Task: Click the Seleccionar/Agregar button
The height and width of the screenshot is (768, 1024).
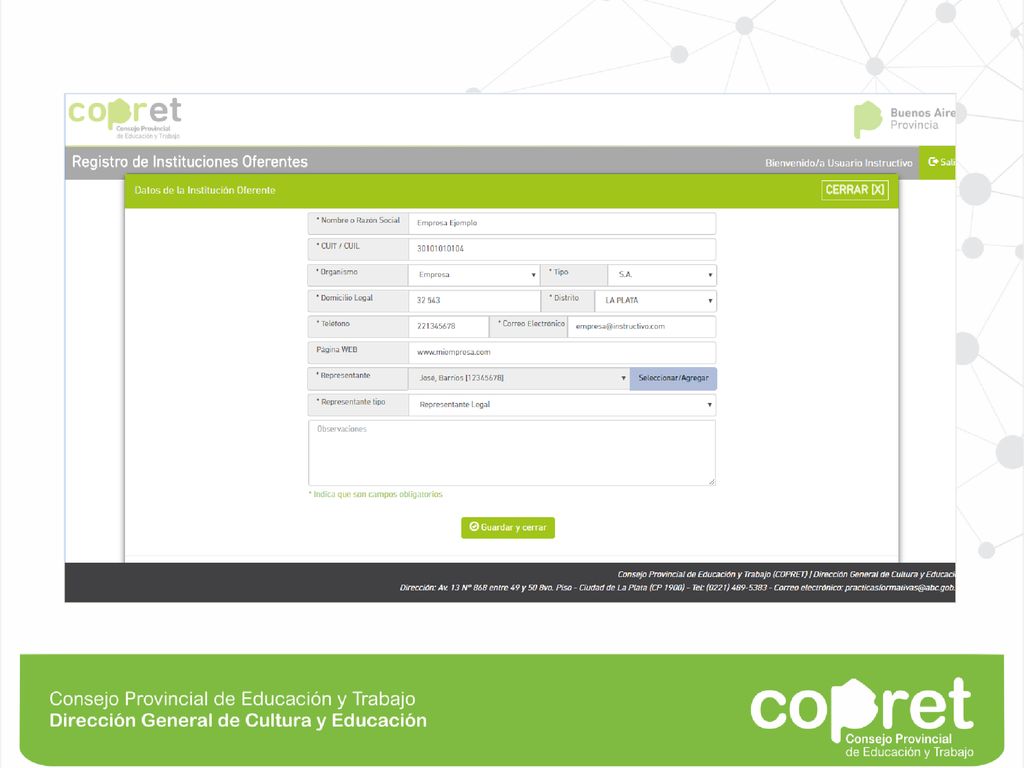Action: click(673, 378)
